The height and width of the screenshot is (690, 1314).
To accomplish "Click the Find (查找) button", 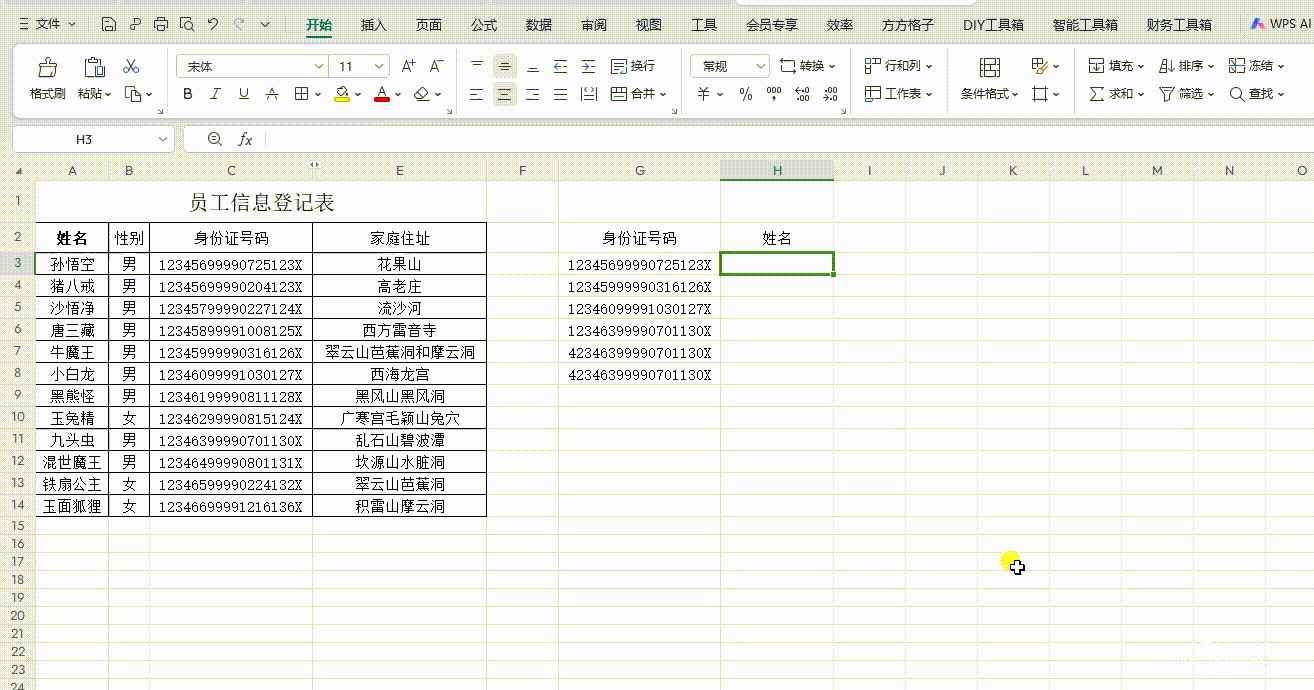I will [x=1256, y=94].
